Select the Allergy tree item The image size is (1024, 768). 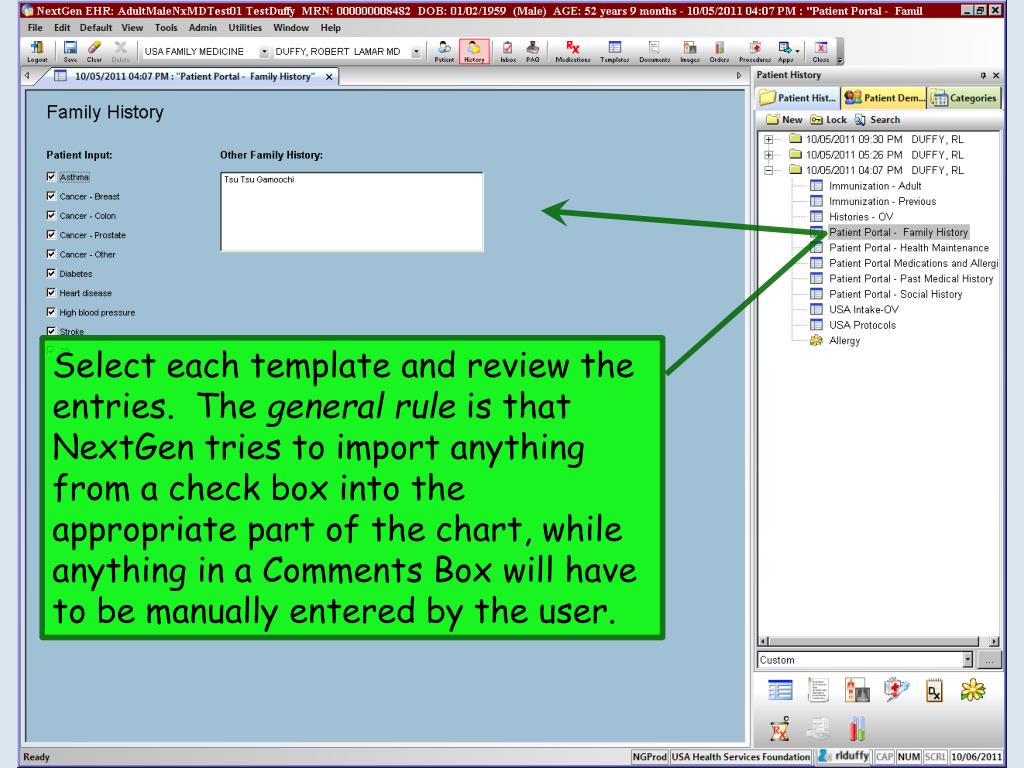tap(844, 340)
